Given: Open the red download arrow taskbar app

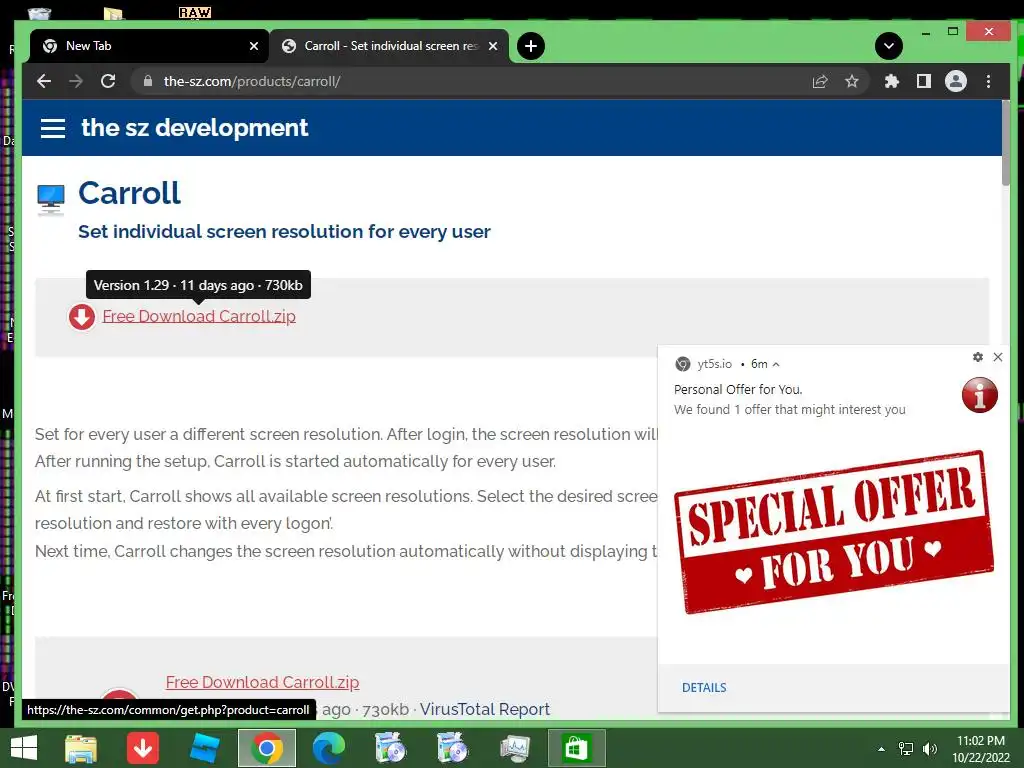Looking at the screenshot, I should click(143, 748).
